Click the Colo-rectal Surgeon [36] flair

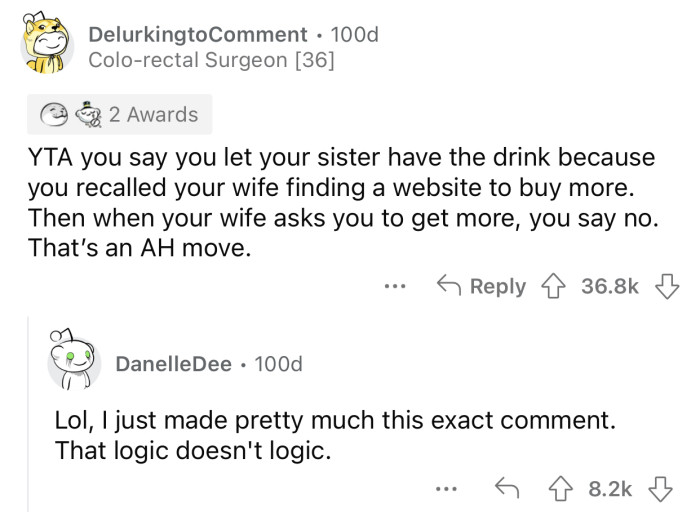click(x=211, y=60)
